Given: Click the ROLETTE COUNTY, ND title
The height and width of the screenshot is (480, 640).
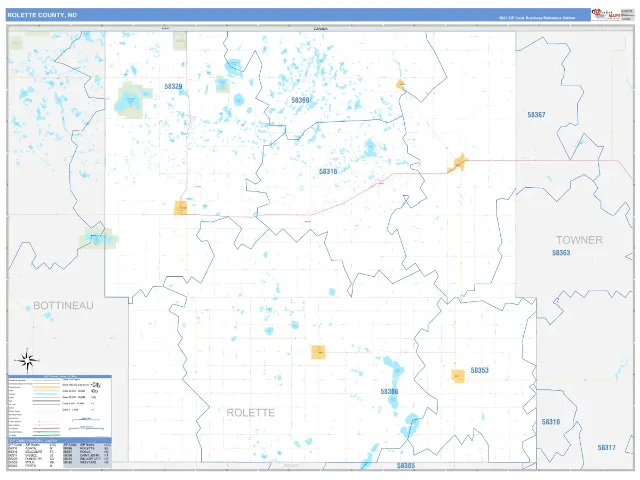Looking at the screenshot, I should [42, 15].
